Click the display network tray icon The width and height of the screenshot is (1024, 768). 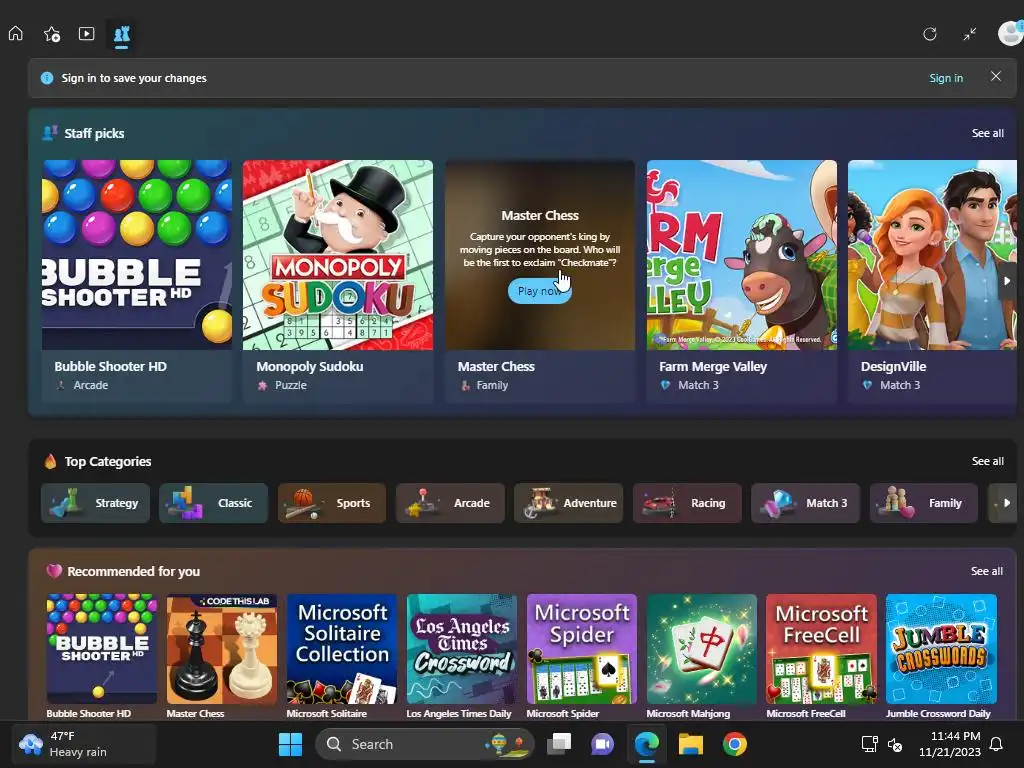[x=869, y=744]
